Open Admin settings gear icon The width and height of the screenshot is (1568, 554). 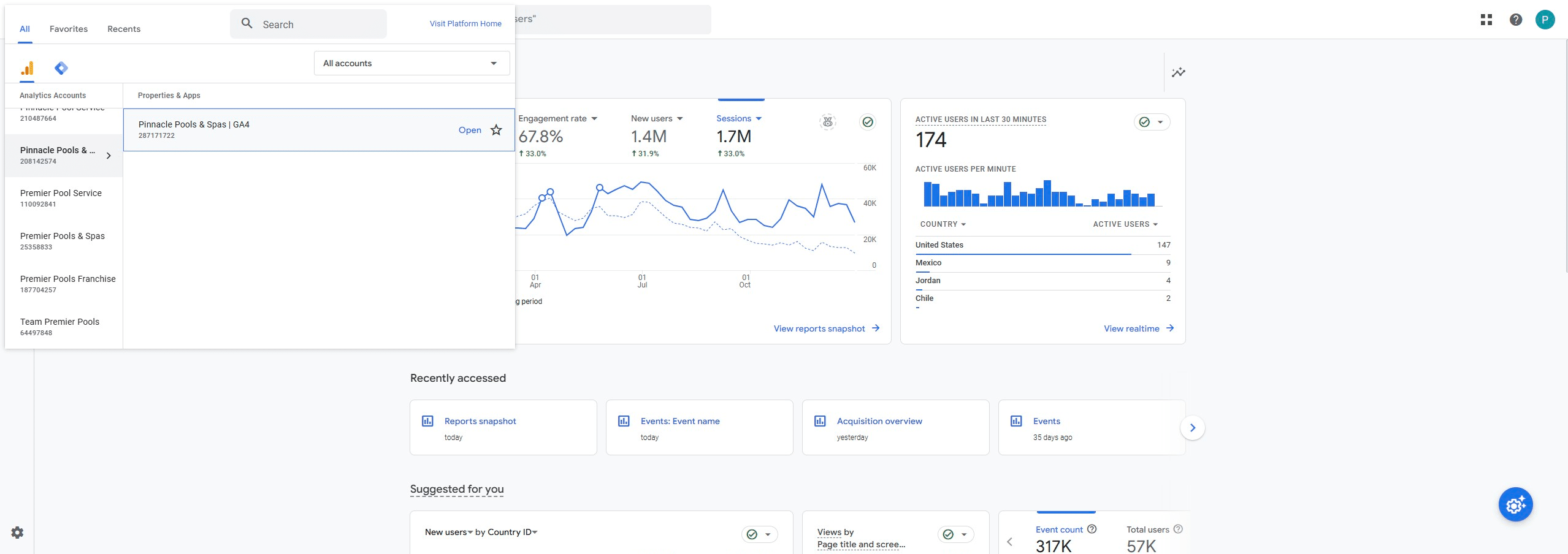point(17,532)
